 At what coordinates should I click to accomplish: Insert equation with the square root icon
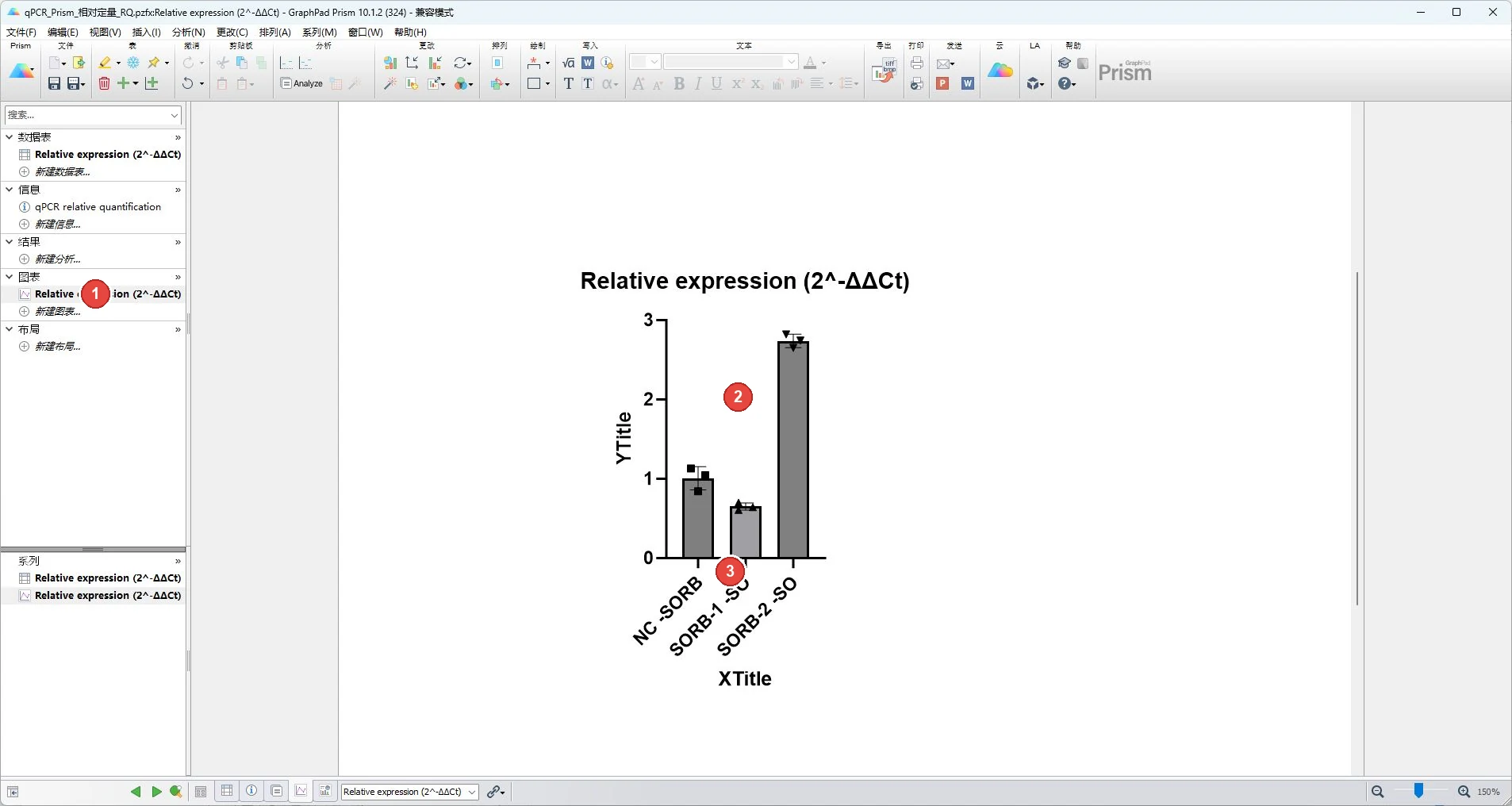click(568, 63)
